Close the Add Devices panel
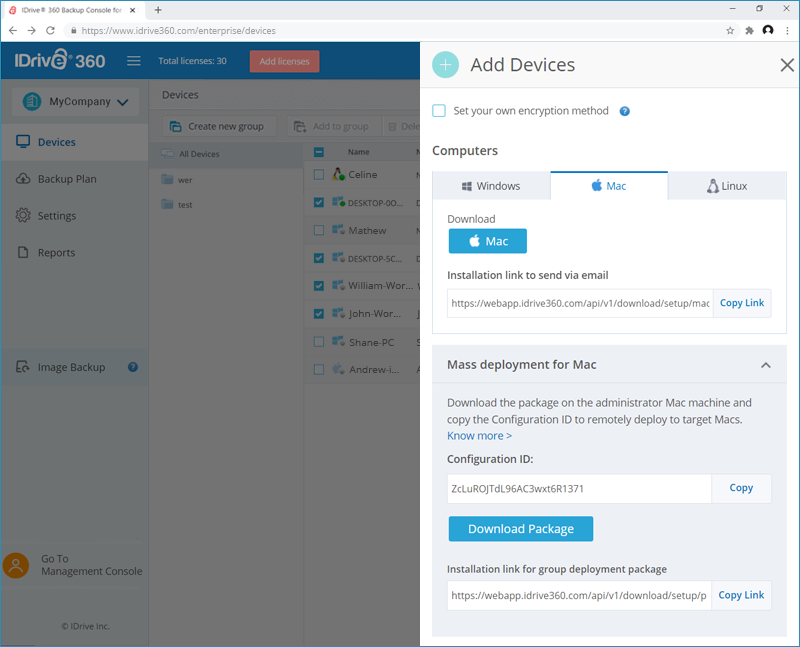This screenshot has height=647, width=800. 787,65
